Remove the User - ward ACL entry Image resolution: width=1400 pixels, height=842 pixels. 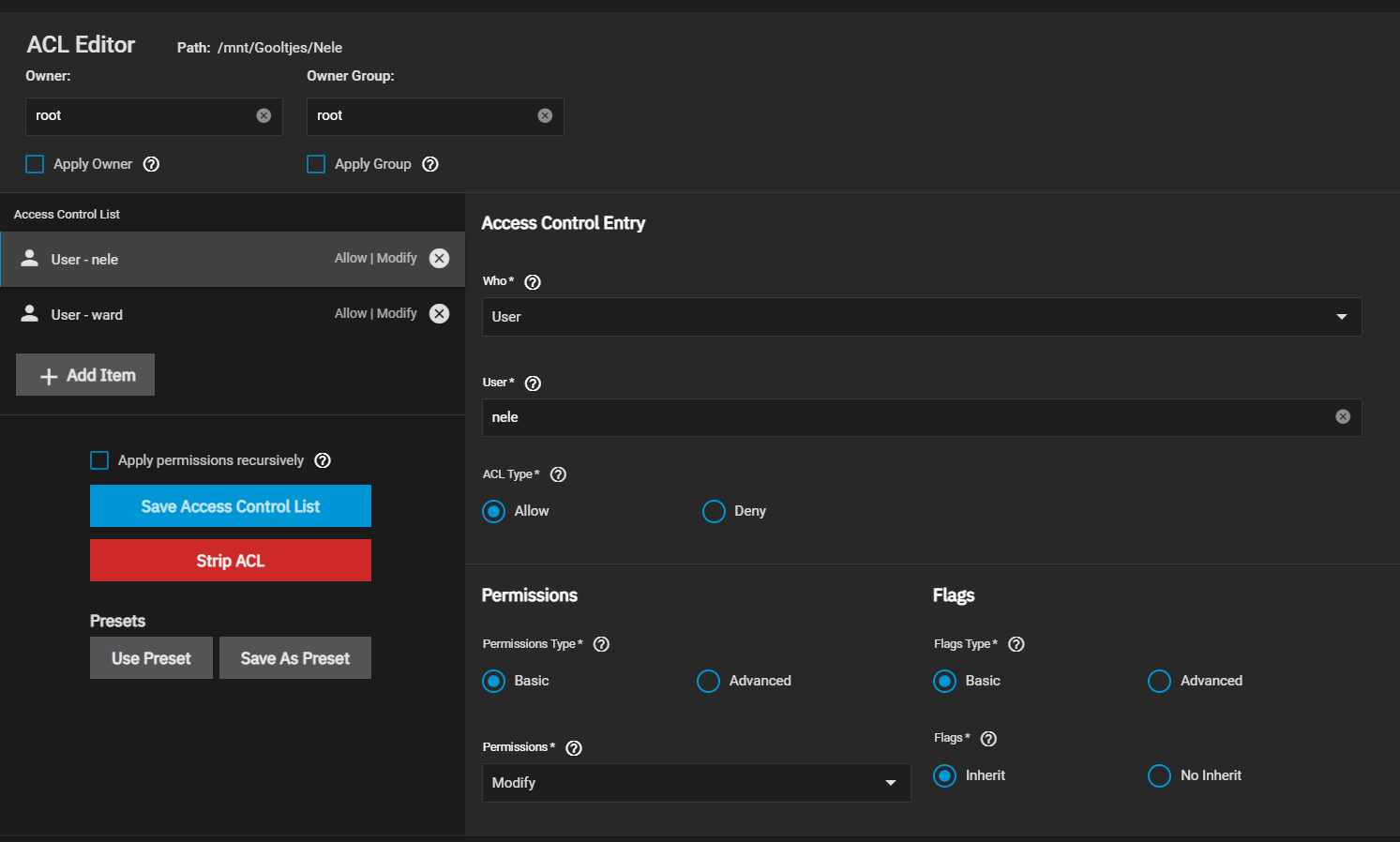point(439,313)
